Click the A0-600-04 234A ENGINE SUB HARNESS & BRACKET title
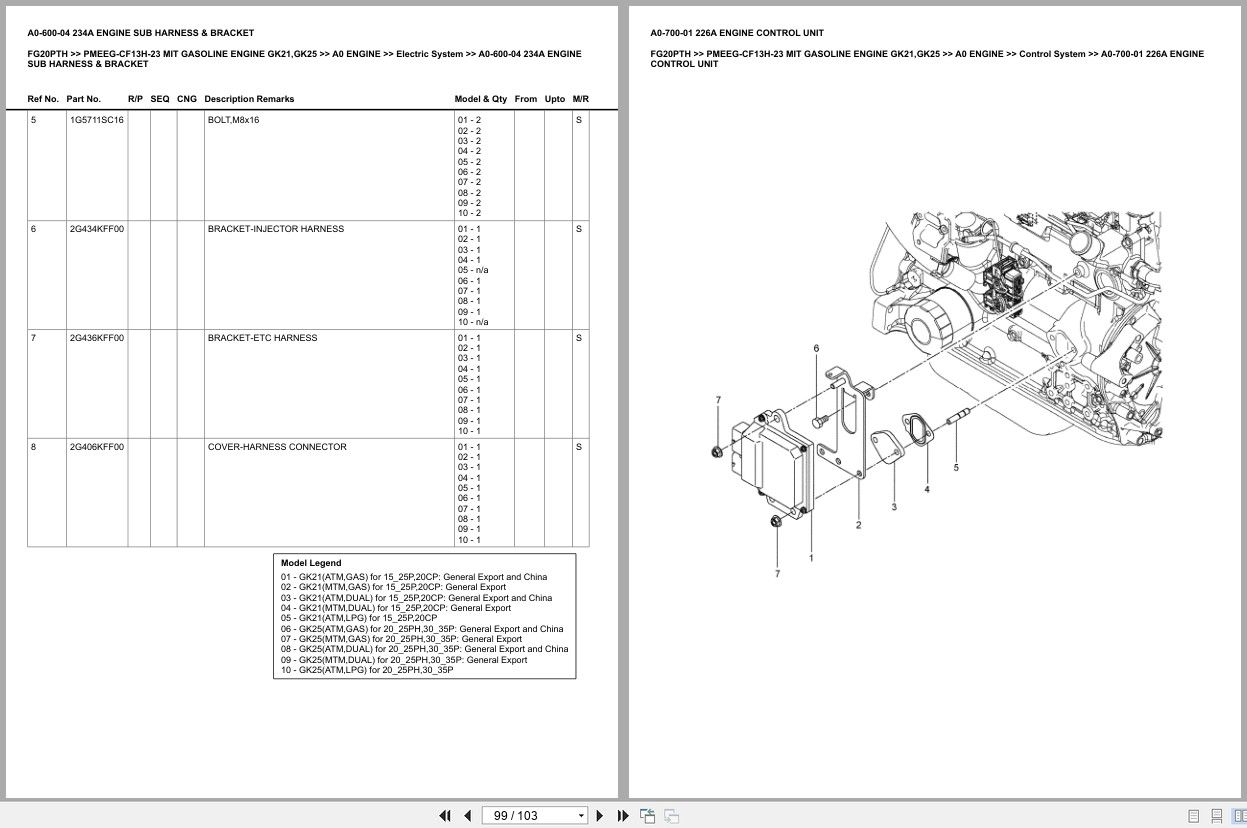Viewport: 1247px width, 828px height. tap(140, 33)
